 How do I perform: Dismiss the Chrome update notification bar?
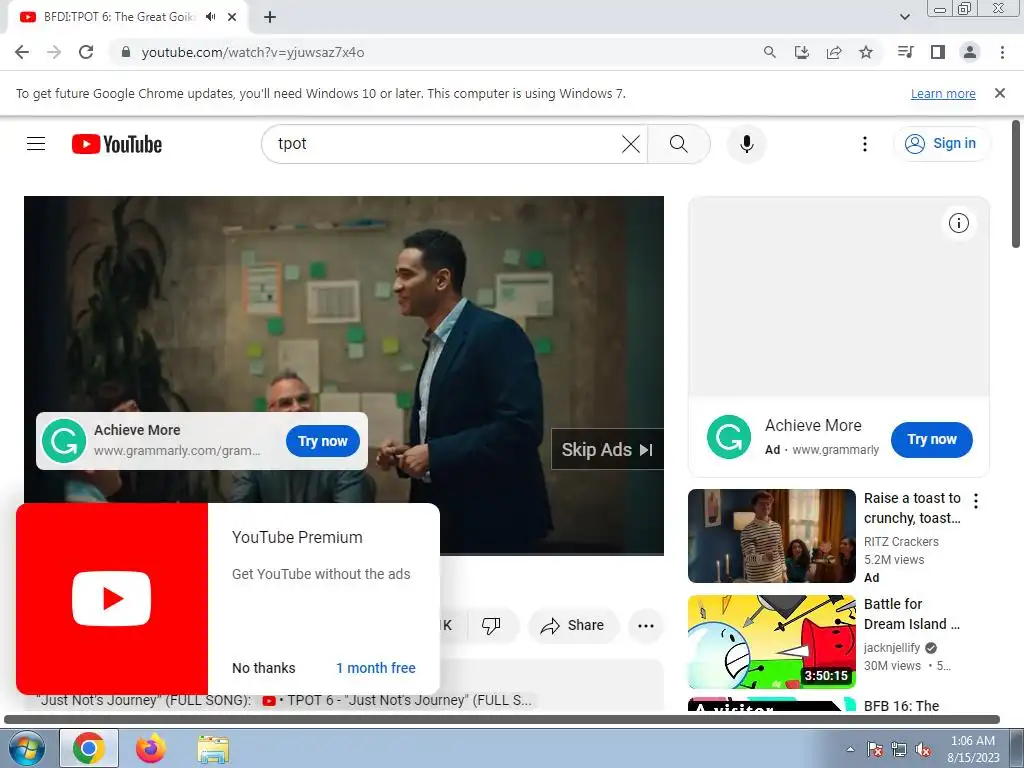(x=1000, y=93)
